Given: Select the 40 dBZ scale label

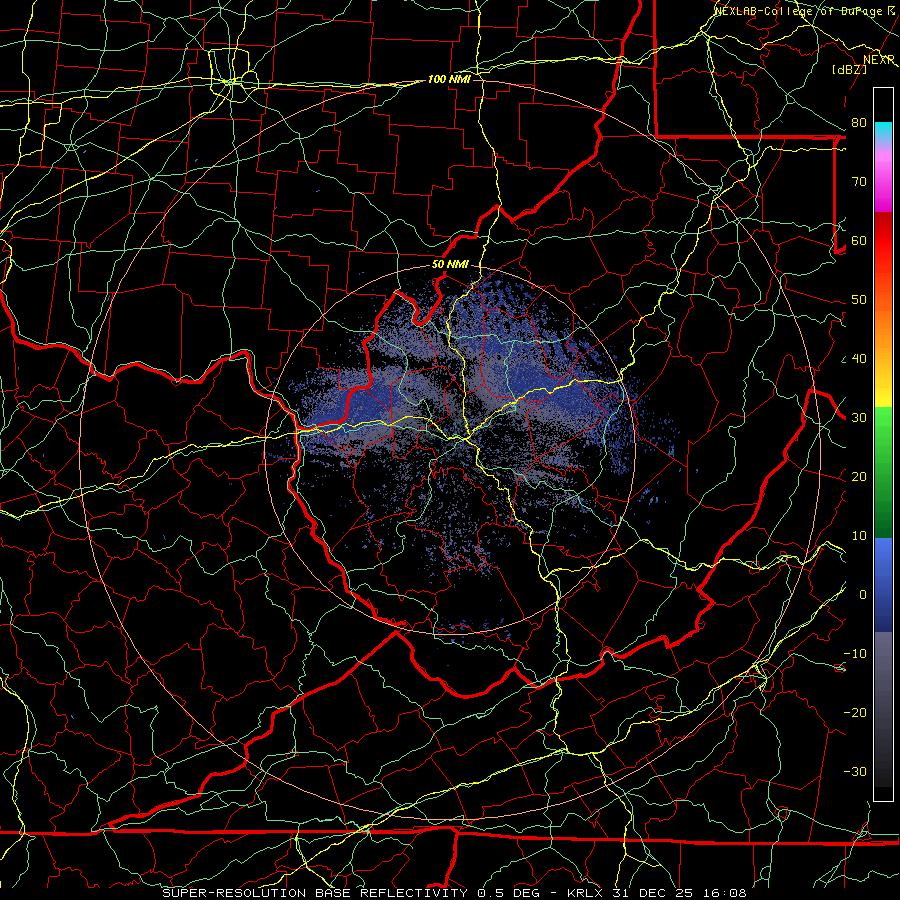Looking at the screenshot, I should [859, 359].
